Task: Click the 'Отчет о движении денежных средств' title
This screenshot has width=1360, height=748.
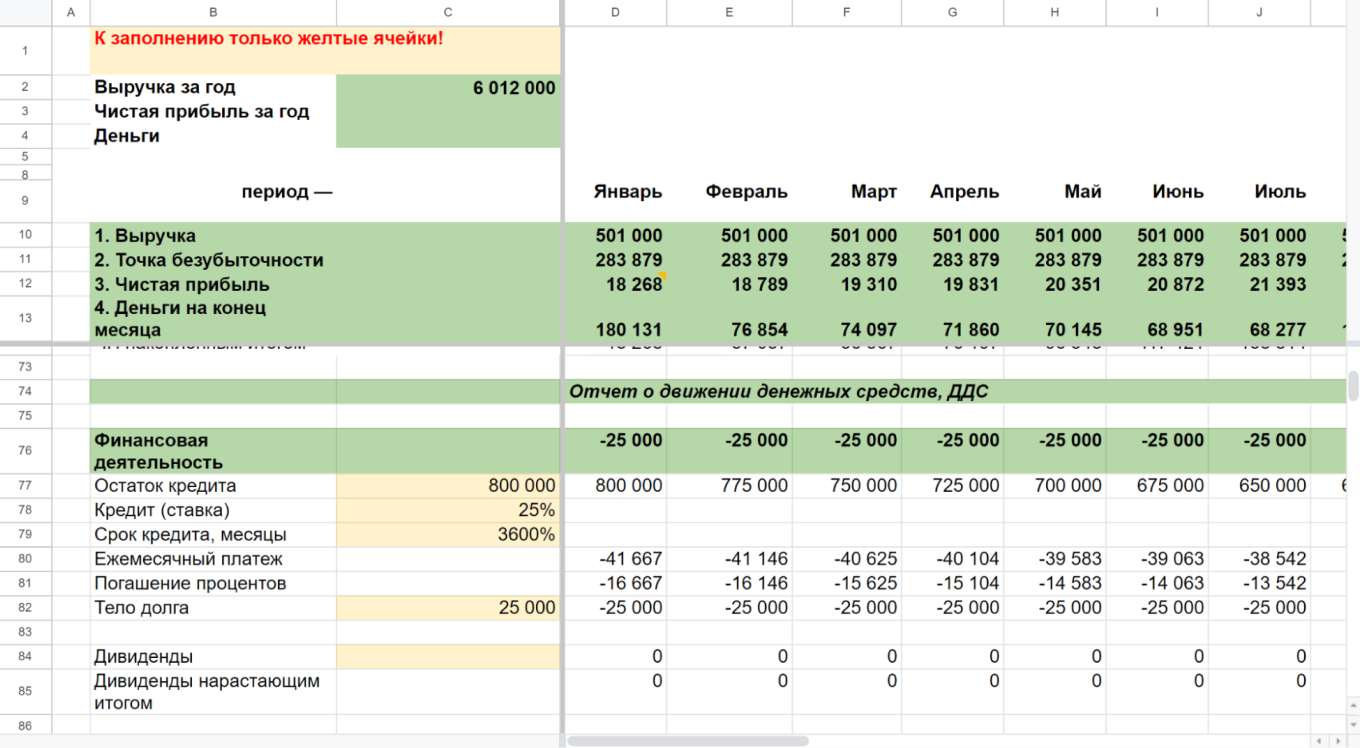Action: pyautogui.click(x=778, y=391)
